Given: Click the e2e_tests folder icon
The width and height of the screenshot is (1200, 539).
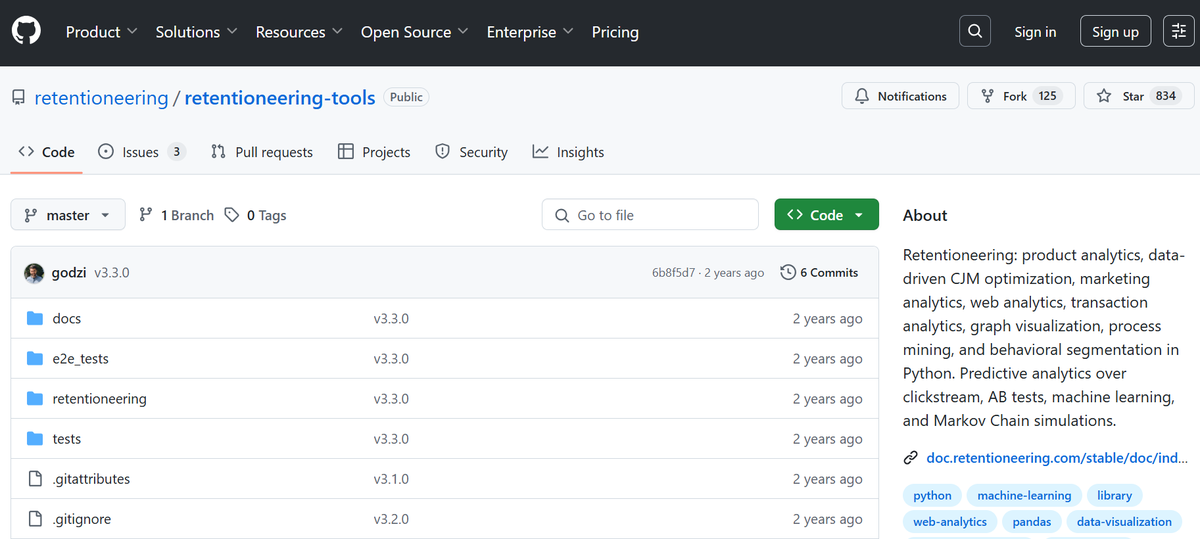Looking at the screenshot, I should [x=35, y=358].
